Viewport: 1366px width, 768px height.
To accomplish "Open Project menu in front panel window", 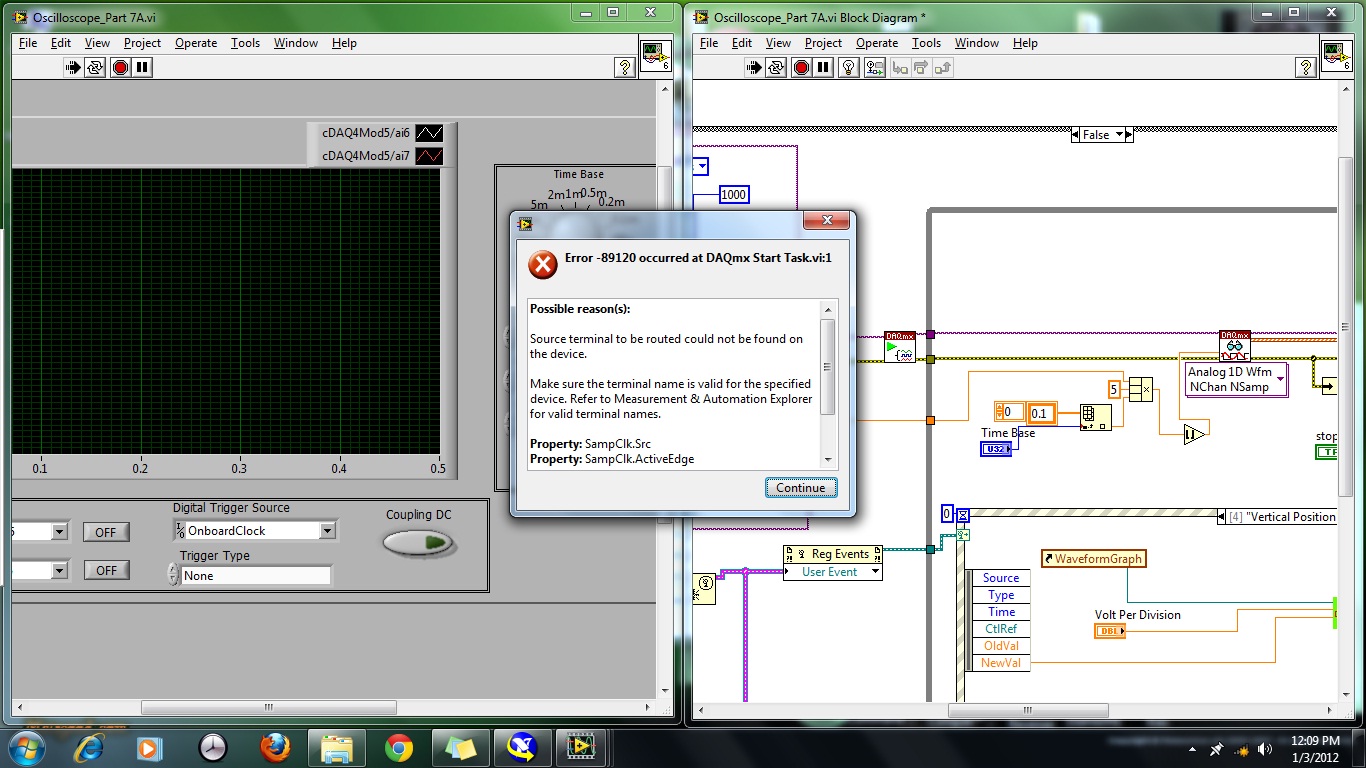I will click(142, 43).
